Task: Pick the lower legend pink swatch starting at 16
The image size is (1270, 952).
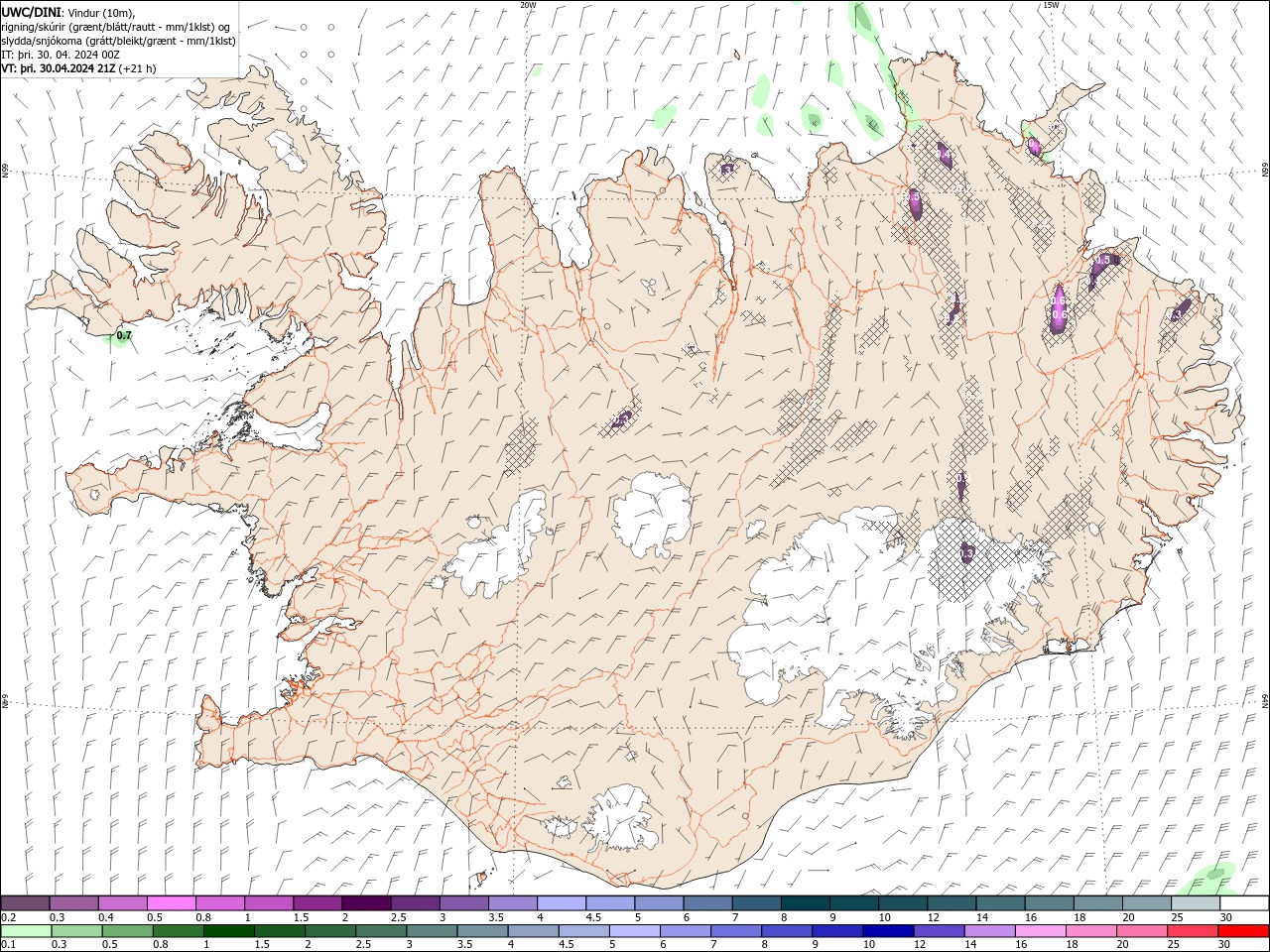Action: point(1041,930)
